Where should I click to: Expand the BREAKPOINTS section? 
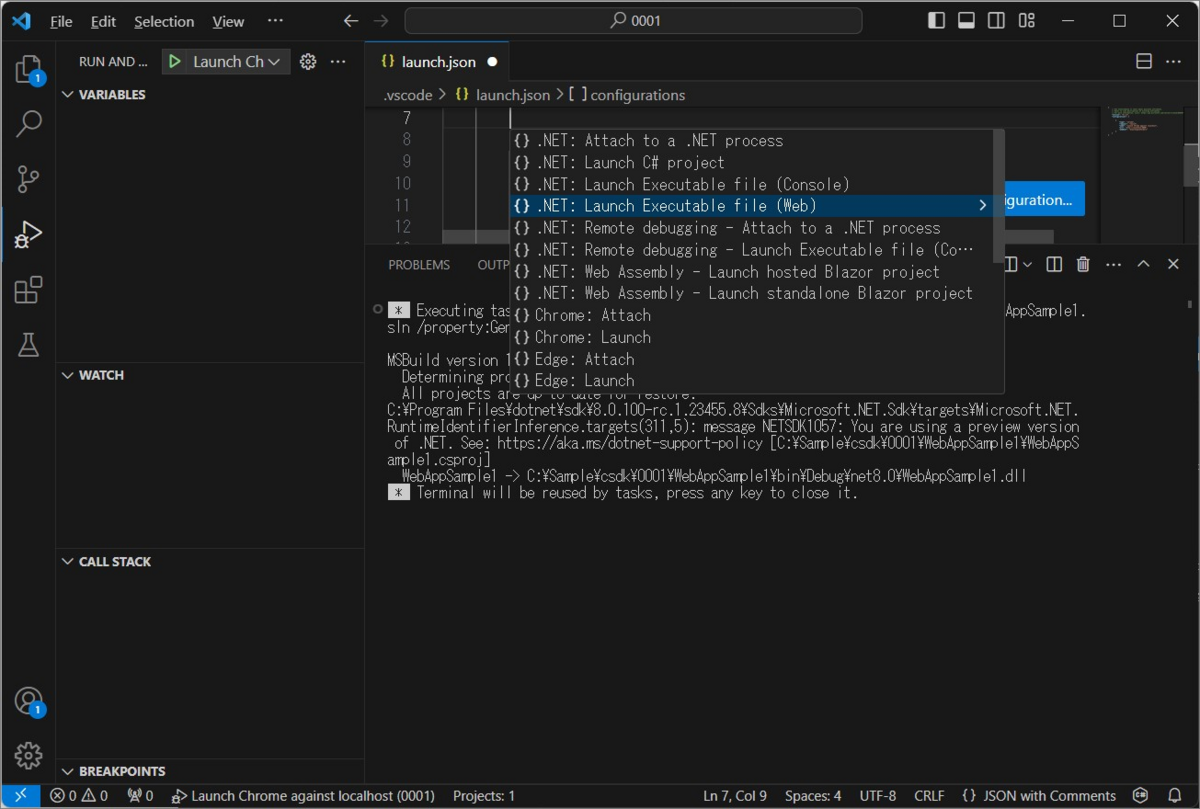pos(121,771)
